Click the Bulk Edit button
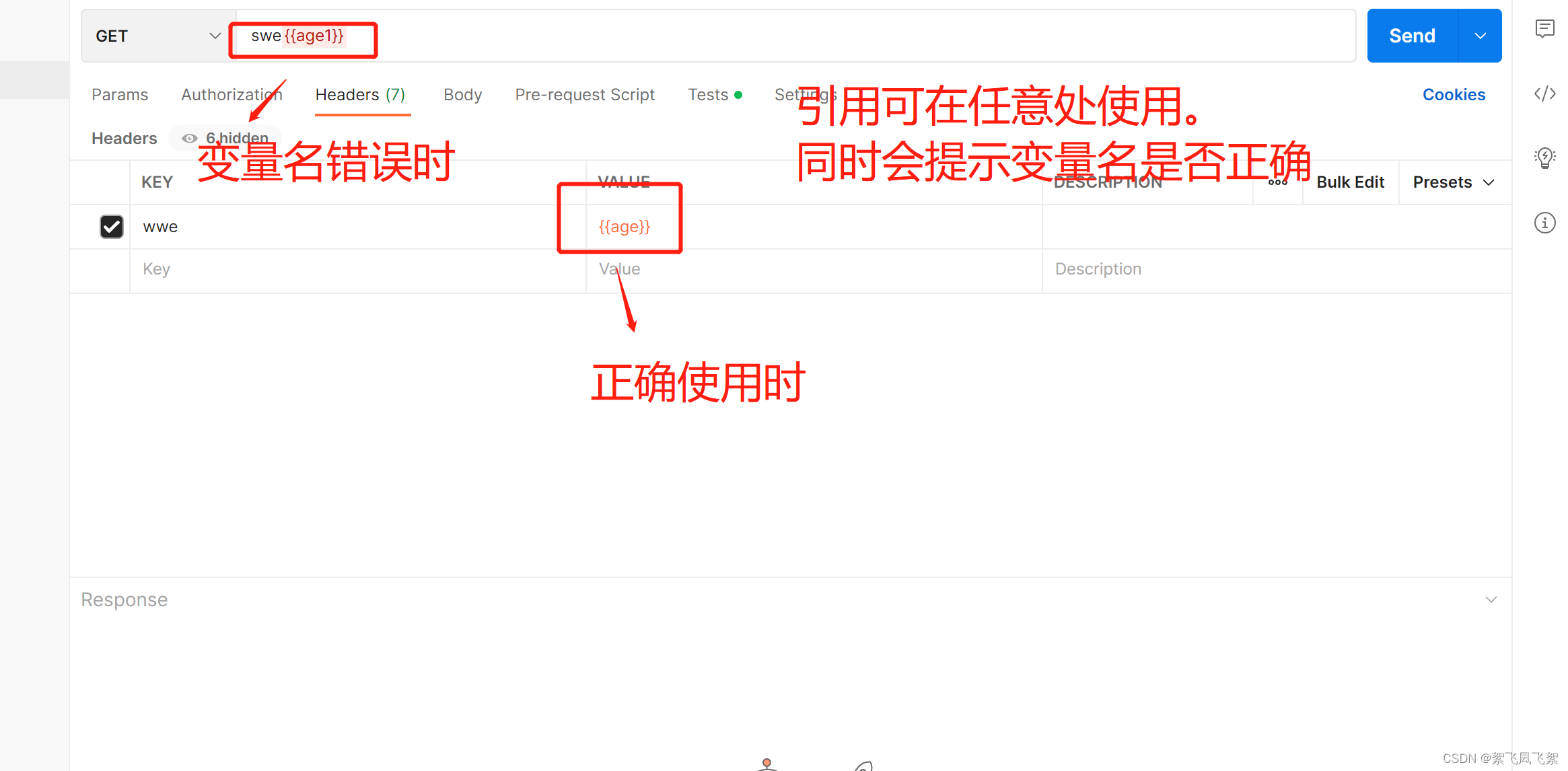This screenshot has height=771, width=1568. [1350, 182]
